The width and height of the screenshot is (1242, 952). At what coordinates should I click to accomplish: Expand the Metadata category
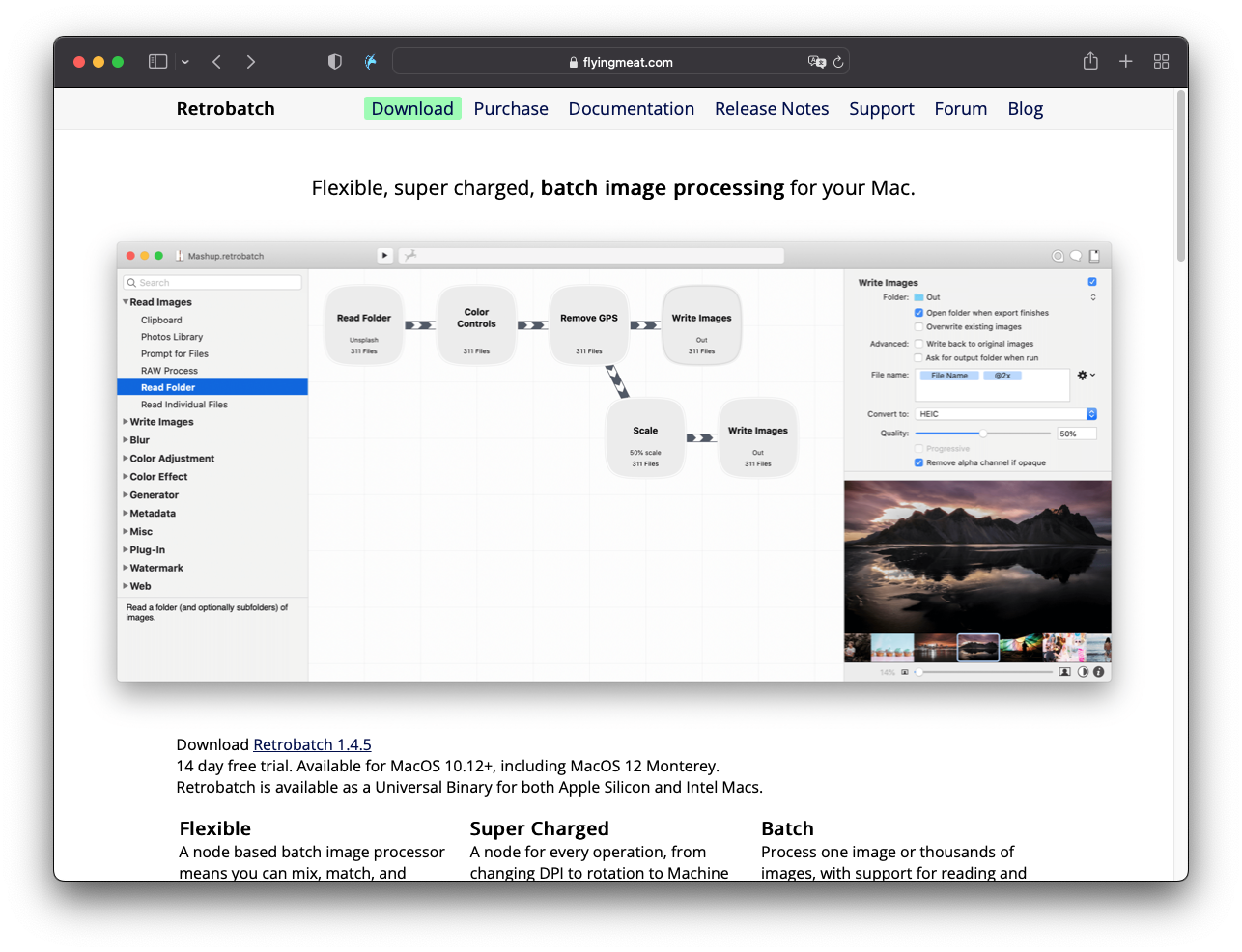126,514
